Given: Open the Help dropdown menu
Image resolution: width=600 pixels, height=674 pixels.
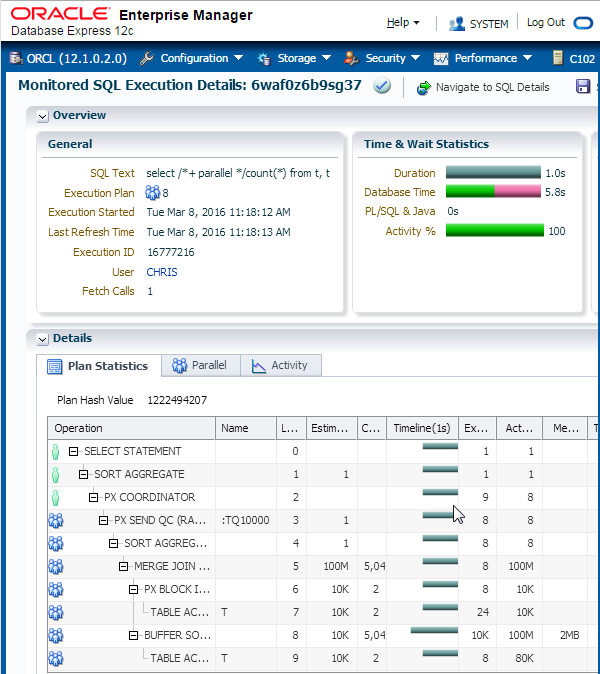Looking at the screenshot, I should (x=403, y=23).
